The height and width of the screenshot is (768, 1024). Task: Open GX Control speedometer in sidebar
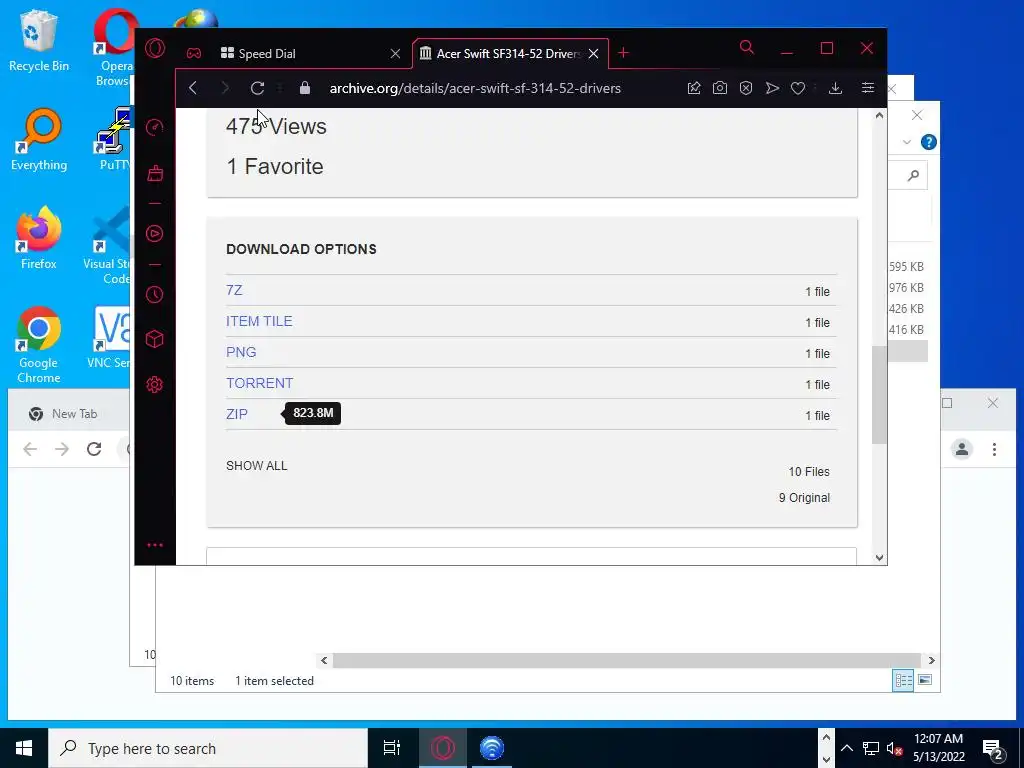pos(155,127)
